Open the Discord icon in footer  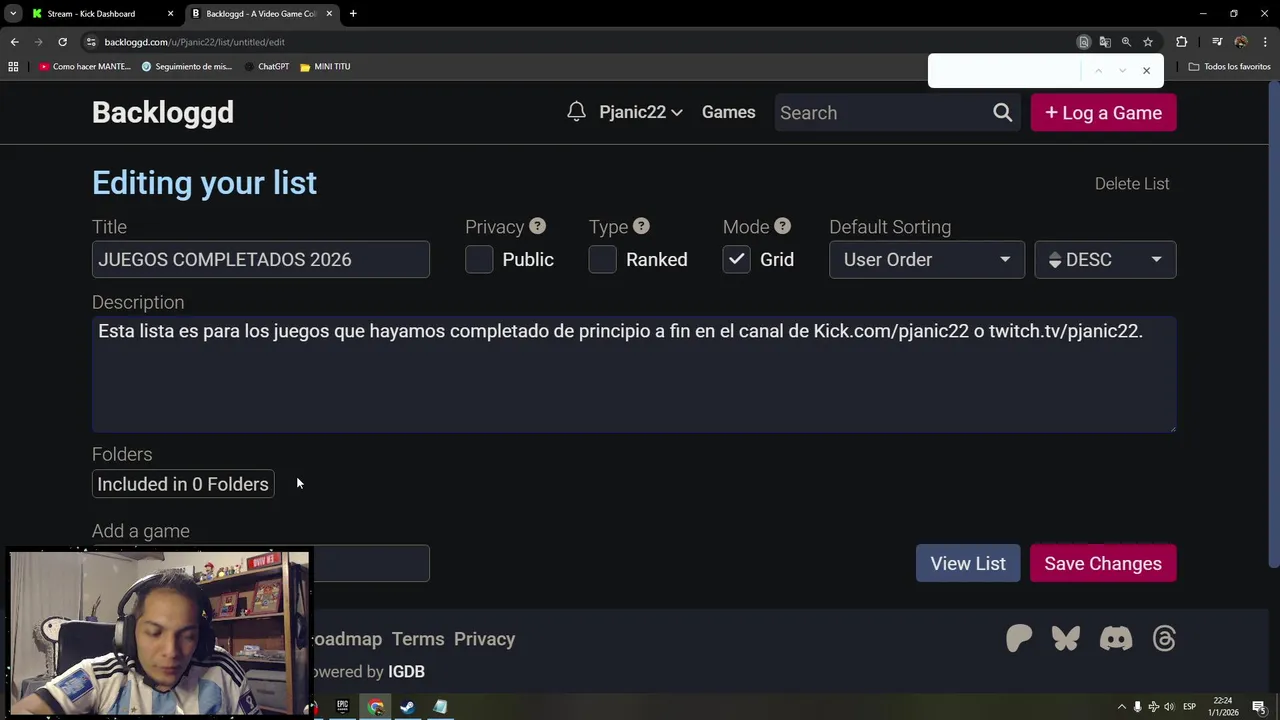[x=1116, y=638]
